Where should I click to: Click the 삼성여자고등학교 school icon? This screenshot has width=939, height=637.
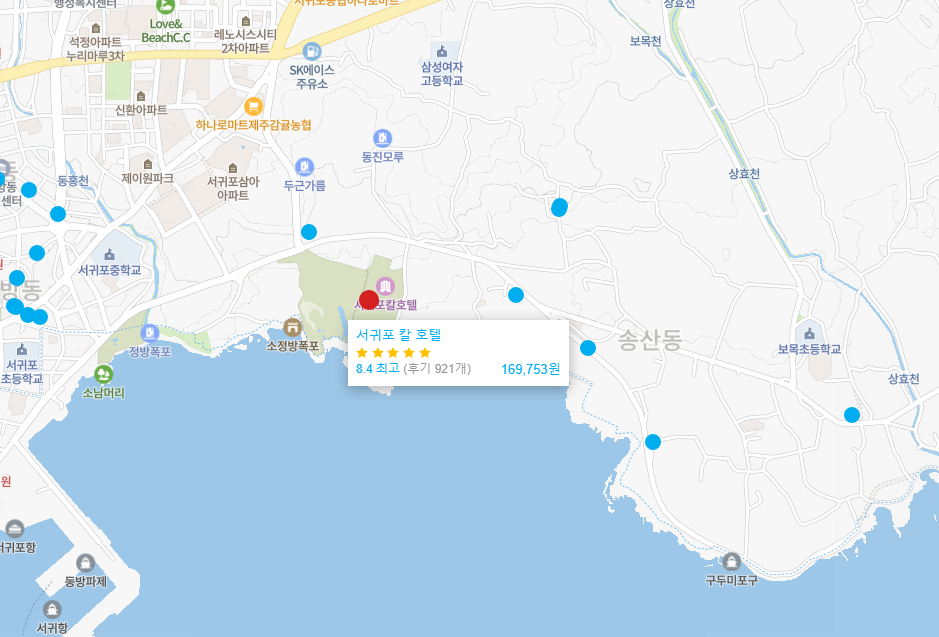(442, 51)
